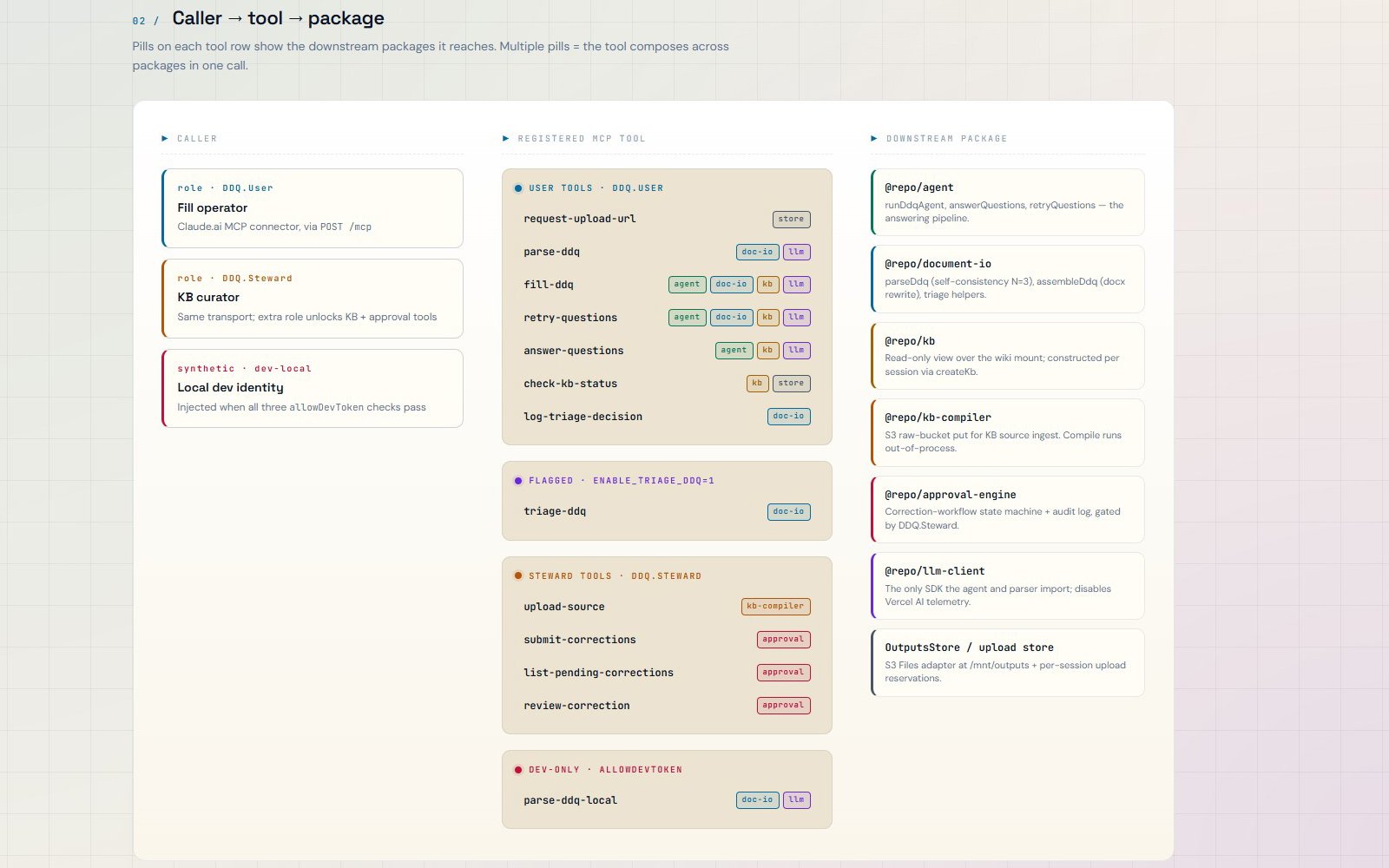Click the triangle beside REGISTERED MCP TOOL
This screenshot has width=1389, height=868.
506,139
